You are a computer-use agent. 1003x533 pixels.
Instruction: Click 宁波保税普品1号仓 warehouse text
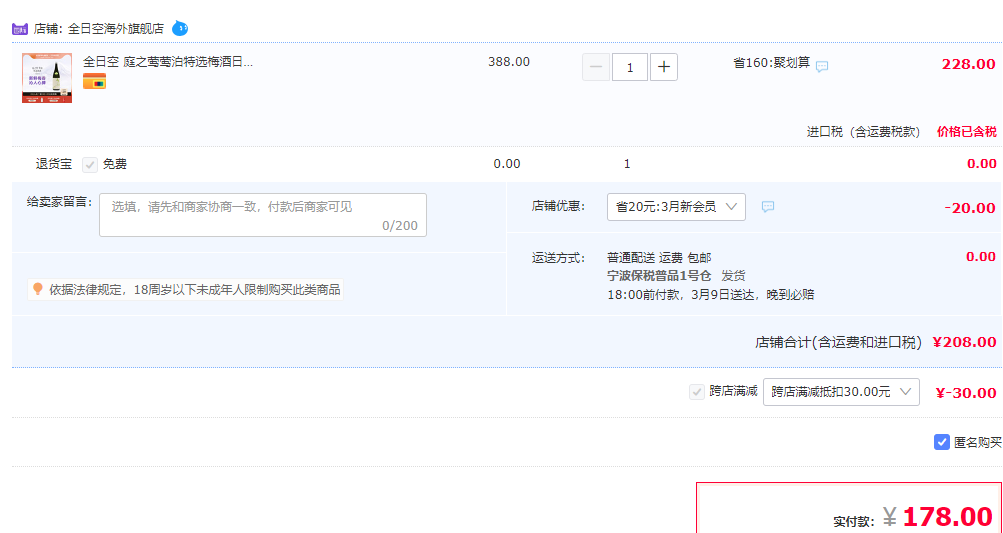659,276
